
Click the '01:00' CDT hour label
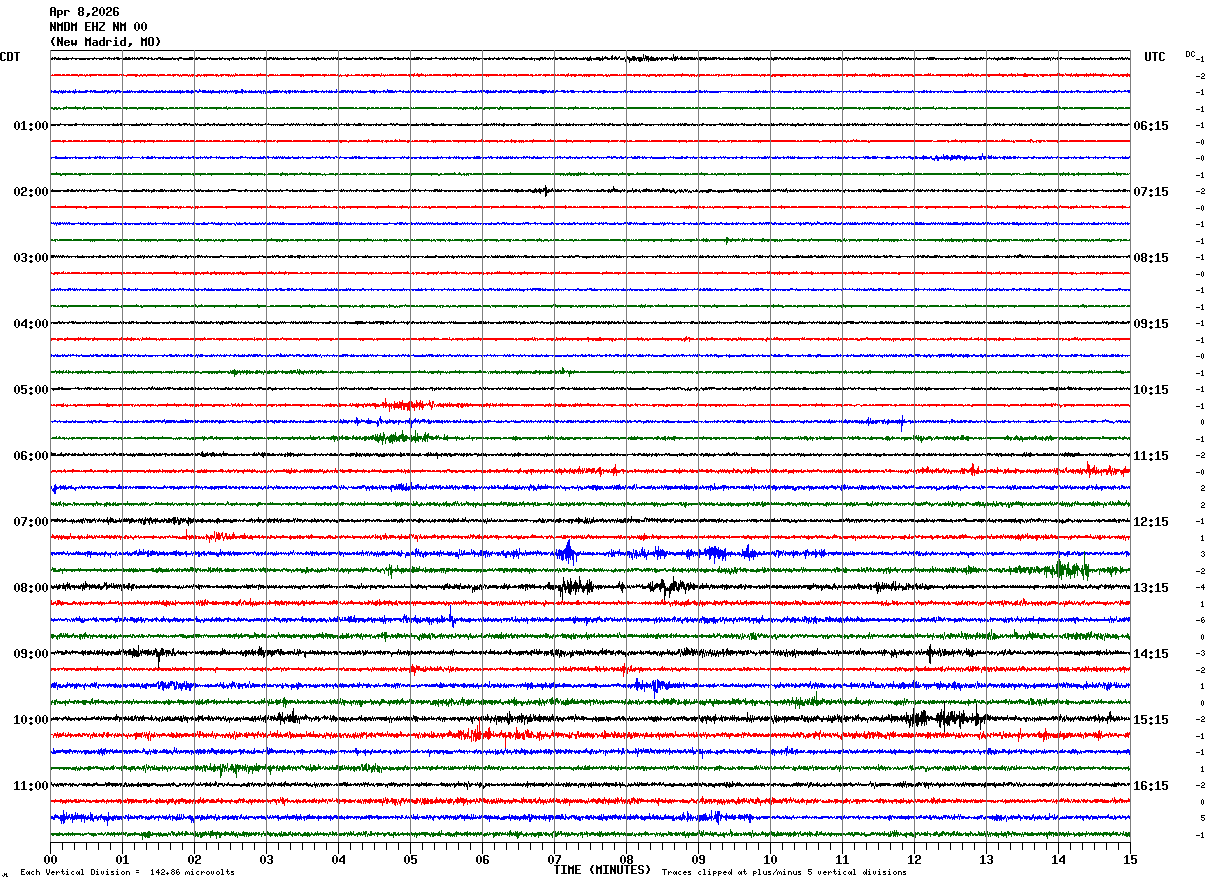(x=31, y=126)
